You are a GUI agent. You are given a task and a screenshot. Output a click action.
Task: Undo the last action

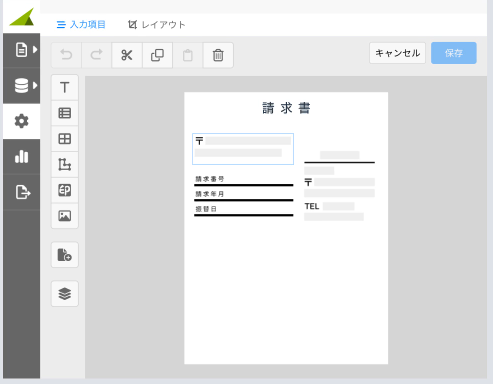point(66,55)
